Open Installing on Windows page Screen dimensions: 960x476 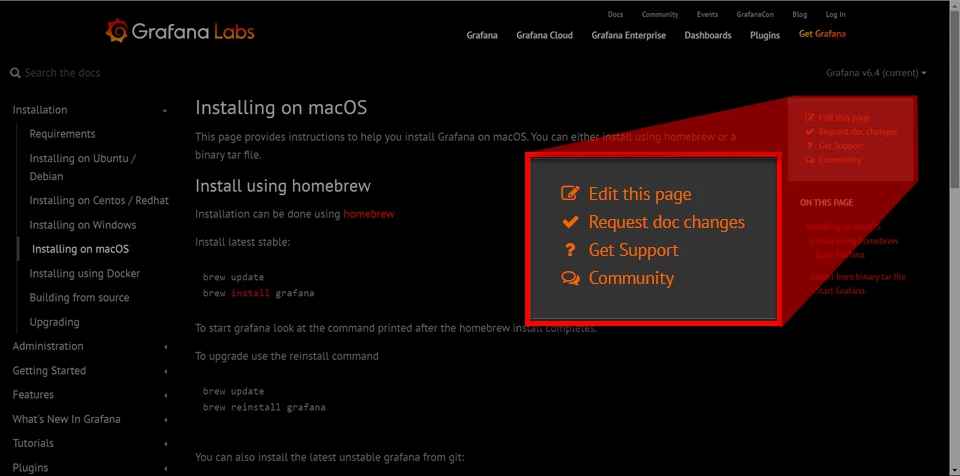[83, 225]
